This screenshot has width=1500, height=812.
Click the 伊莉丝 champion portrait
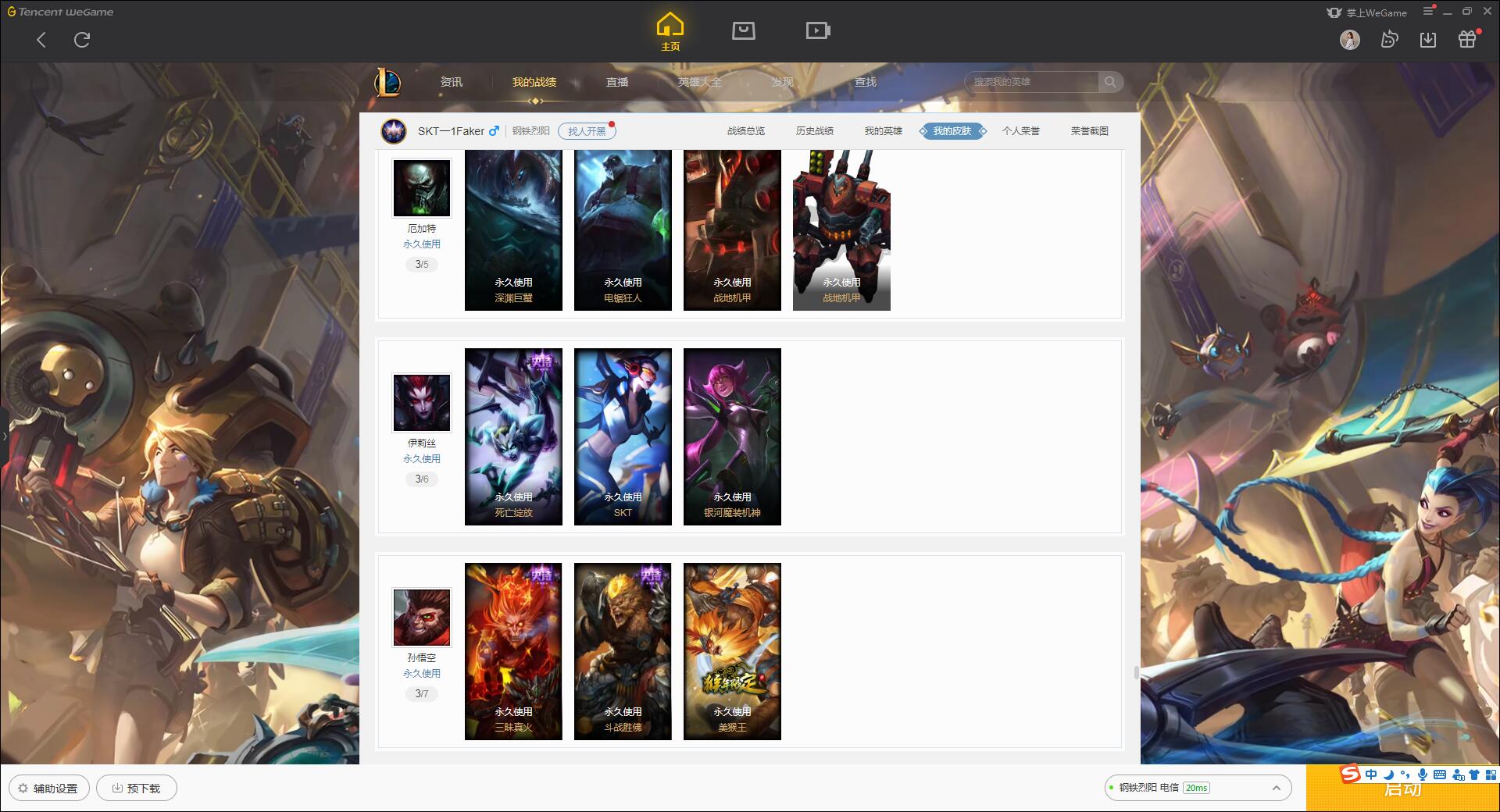tap(422, 403)
